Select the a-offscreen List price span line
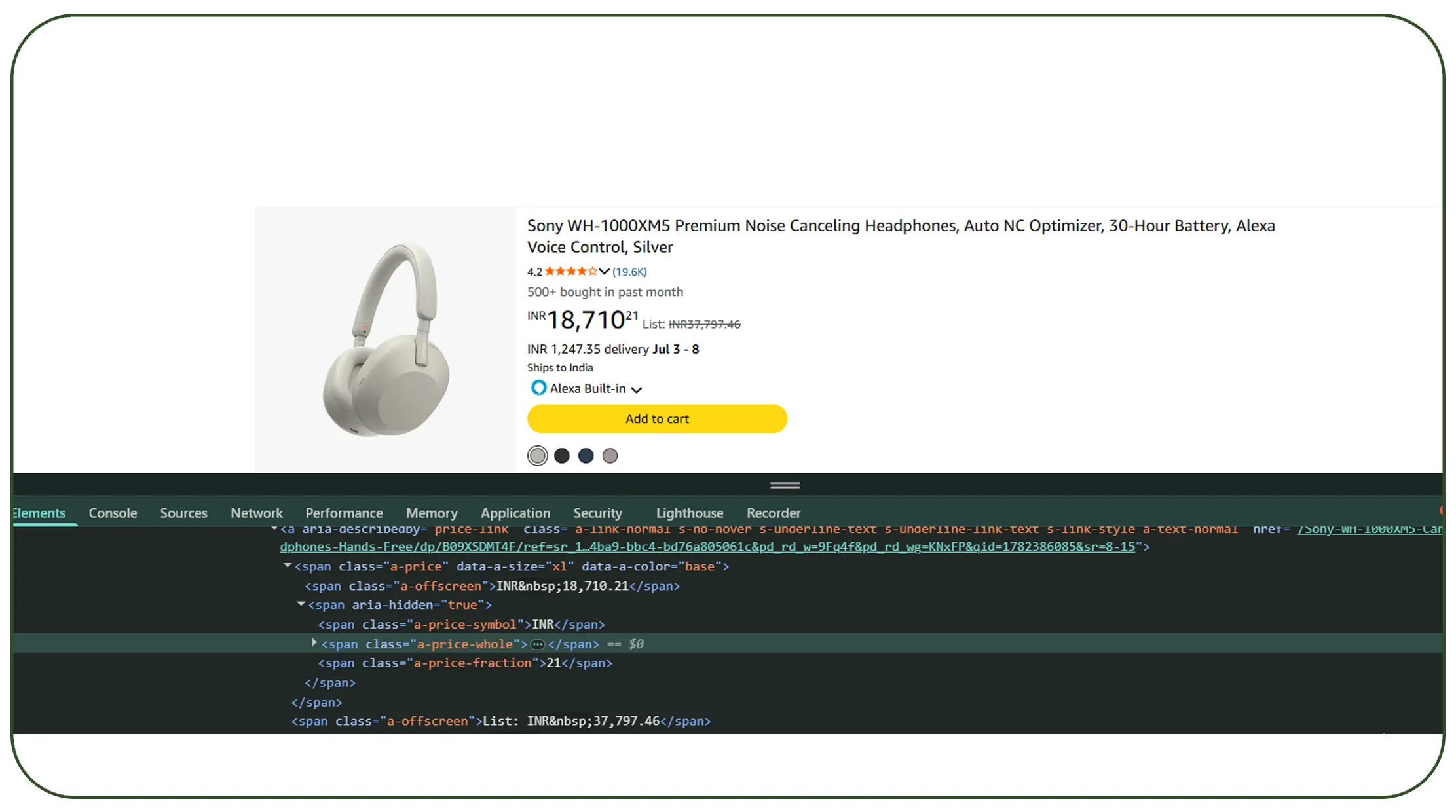The image size is (1456, 812). click(x=501, y=721)
